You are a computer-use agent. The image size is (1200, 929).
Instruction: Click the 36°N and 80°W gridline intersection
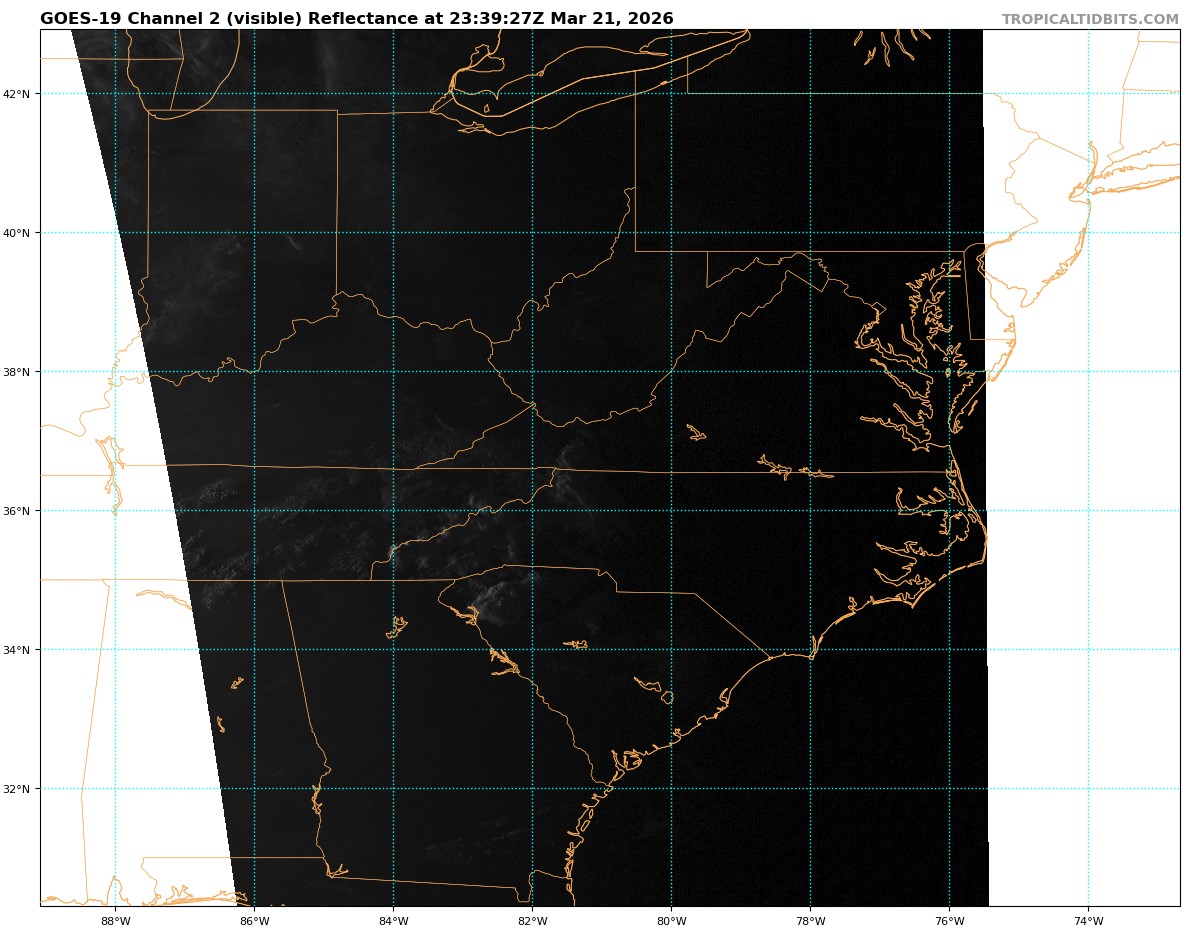(671, 511)
